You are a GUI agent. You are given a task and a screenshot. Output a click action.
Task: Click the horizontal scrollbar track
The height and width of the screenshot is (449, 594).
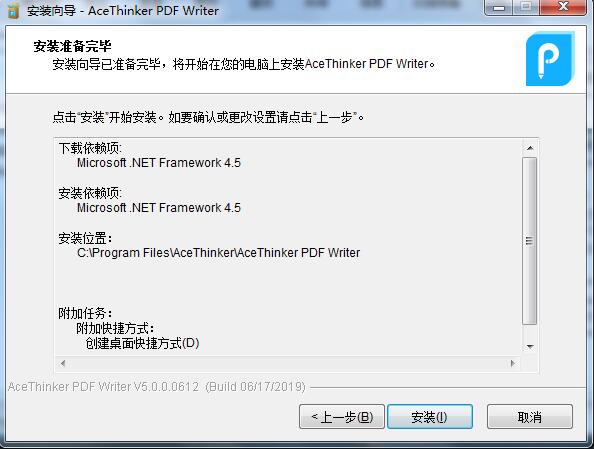point(288,363)
